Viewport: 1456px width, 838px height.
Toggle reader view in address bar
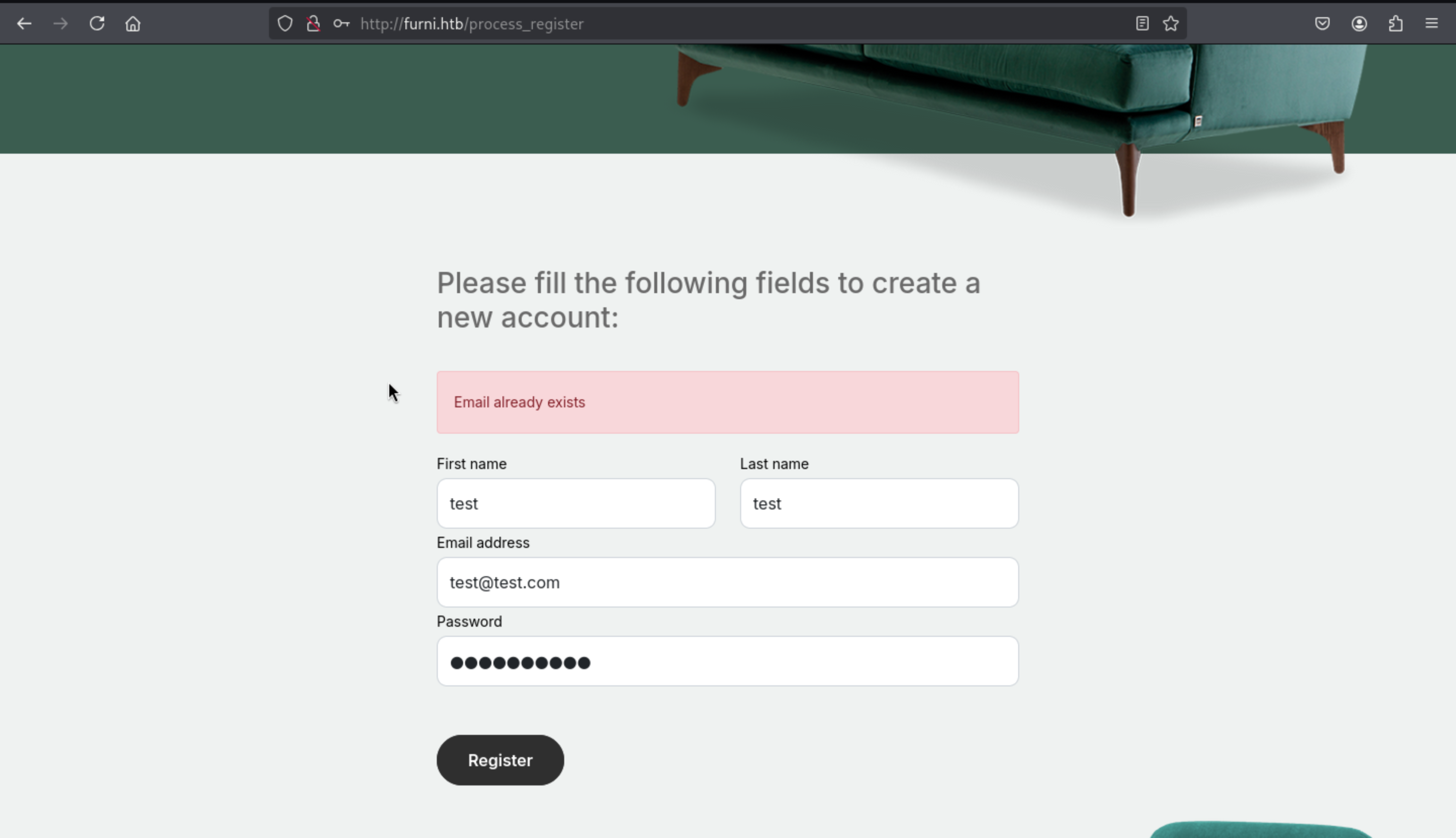pos(1142,24)
